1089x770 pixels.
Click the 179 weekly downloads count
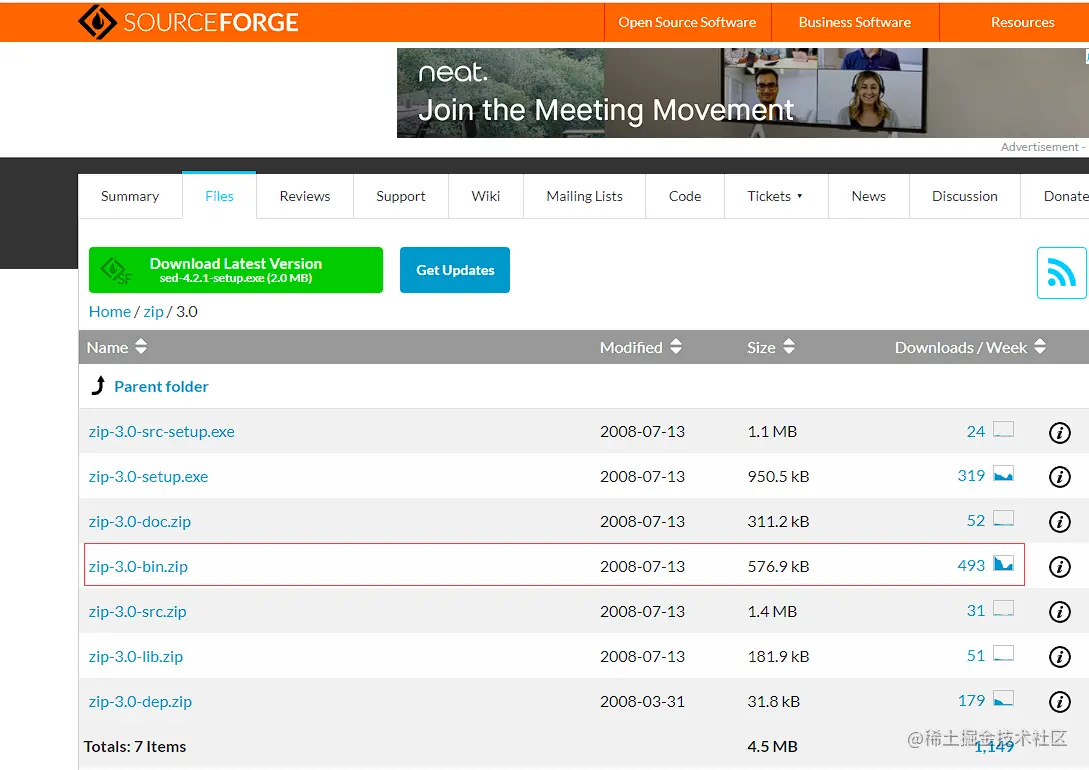[971, 701]
